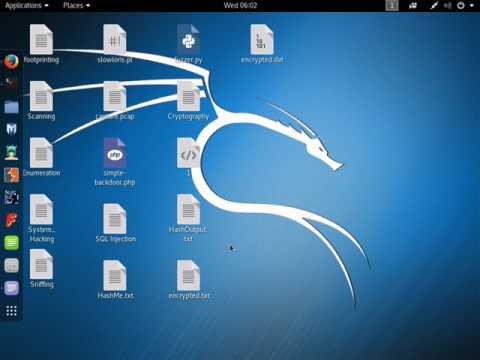
Task: Select the Scanning text file
Action: pos(41,100)
